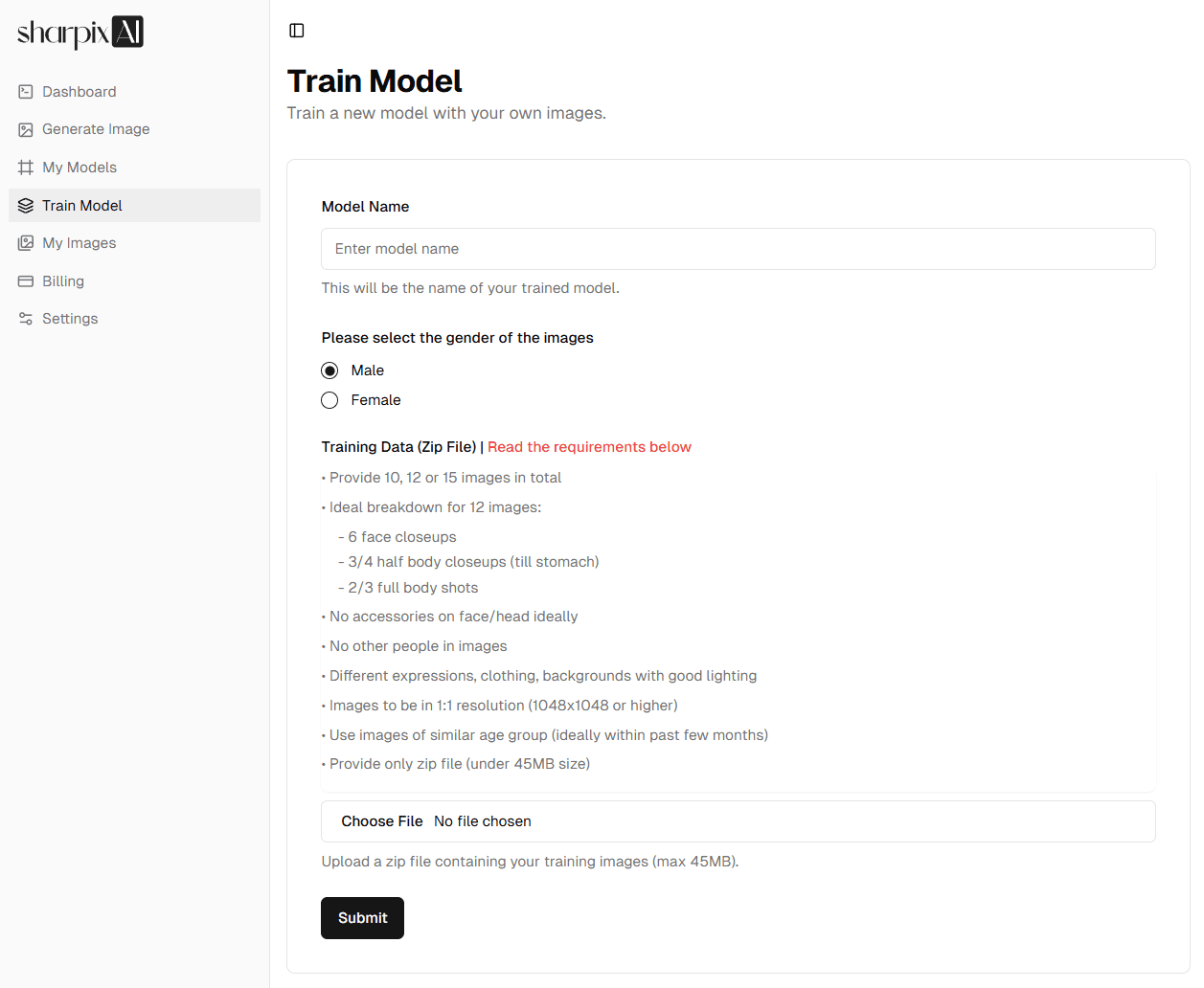The height and width of the screenshot is (988, 1204).
Task: Open the Dashboard menu item
Action: pos(80,92)
